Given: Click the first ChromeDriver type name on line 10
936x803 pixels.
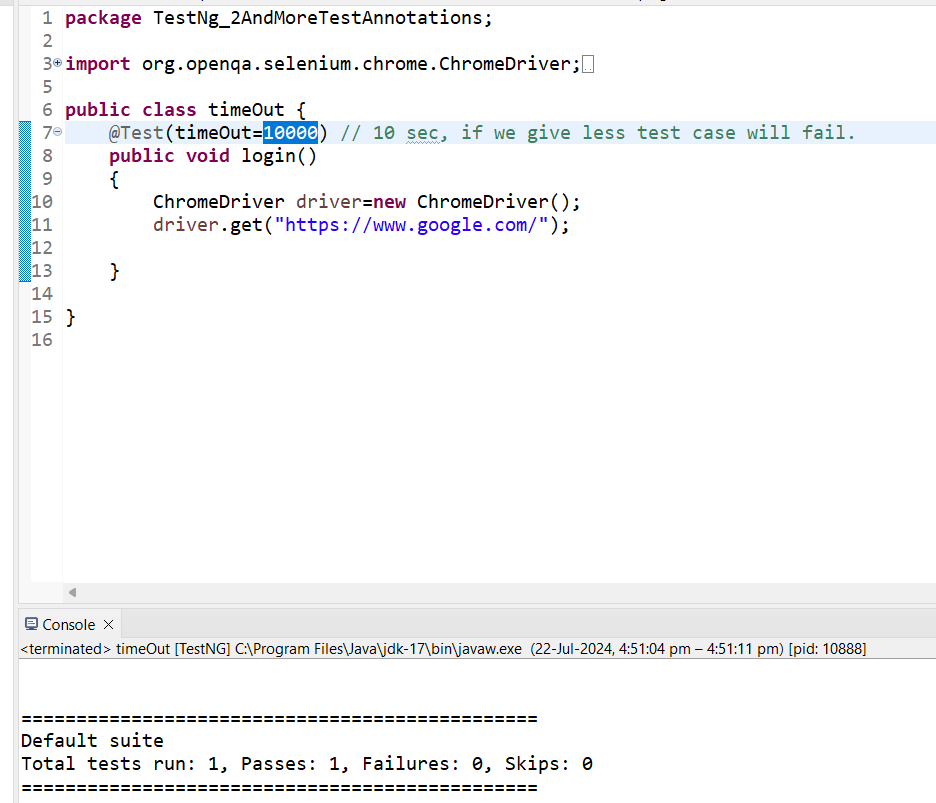Looking at the screenshot, I should point(218,202).
